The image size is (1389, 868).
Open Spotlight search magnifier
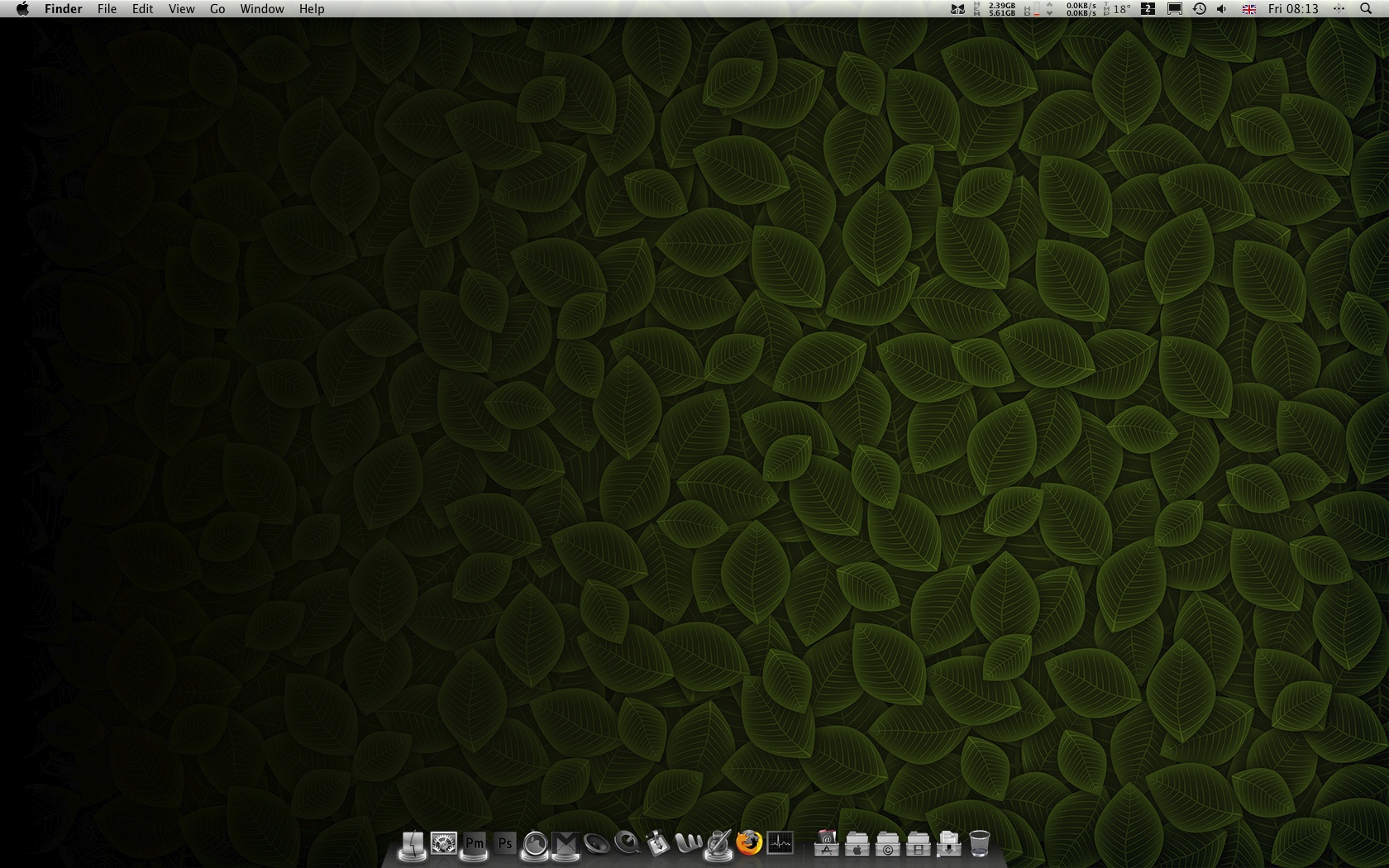click(x=1365, y=8)
